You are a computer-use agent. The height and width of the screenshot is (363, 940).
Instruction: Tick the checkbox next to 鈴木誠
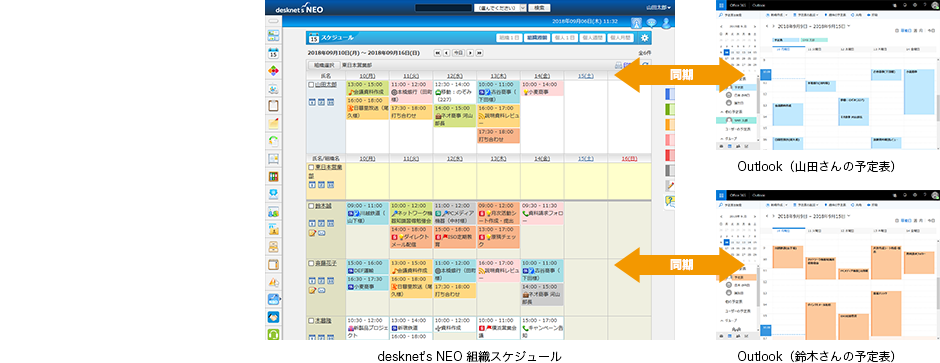click(x=311, y=206)
